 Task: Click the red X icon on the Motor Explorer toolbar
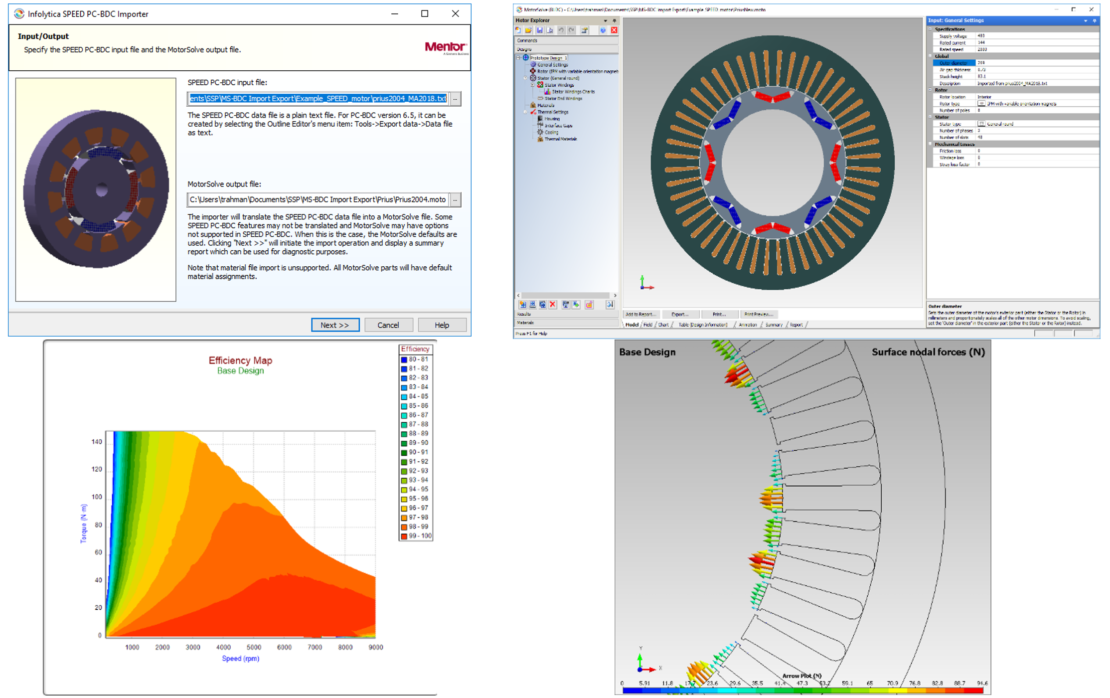click(614, 30)
